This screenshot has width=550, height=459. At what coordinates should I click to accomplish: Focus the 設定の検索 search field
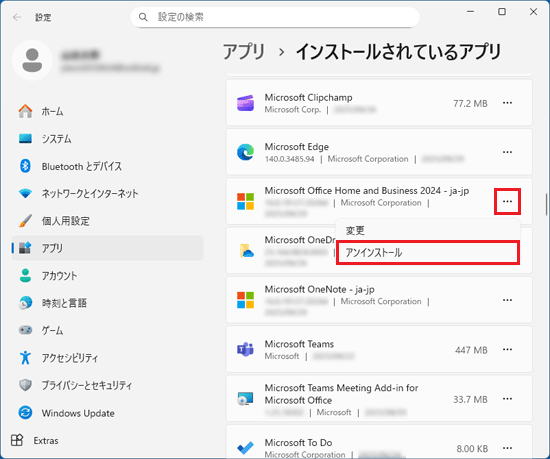coord(275,17)
